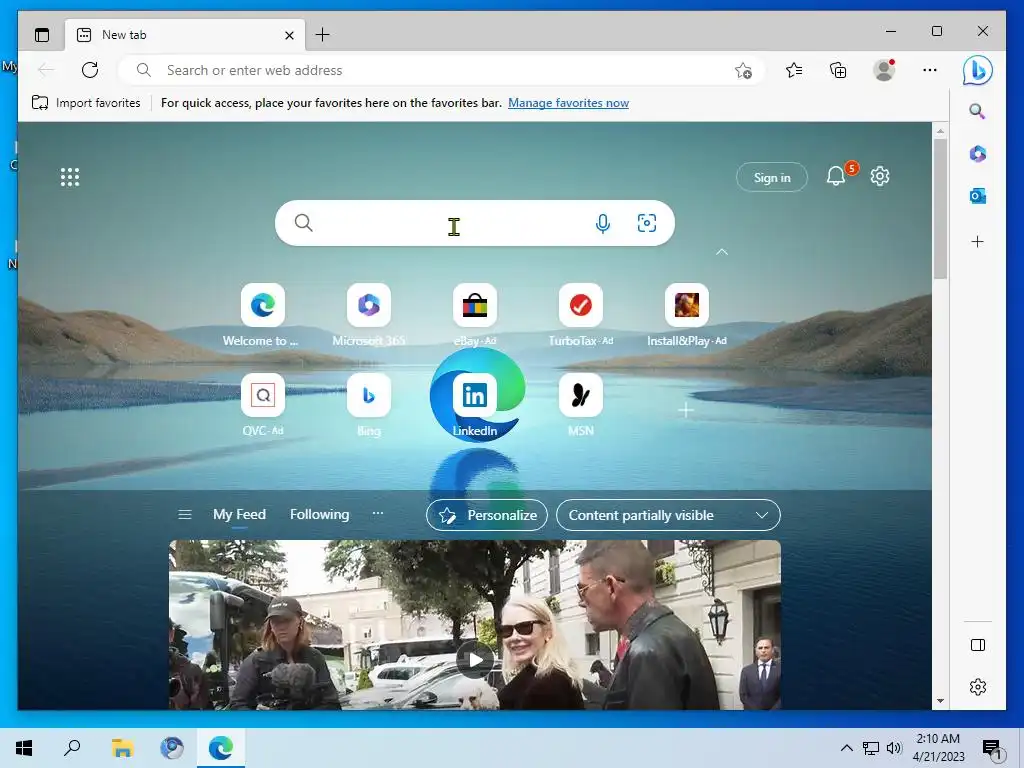Image resolution: width=1024 pixels, height=768 pixels.
Task: Open Settings and more ellipsis menu
Action: pos(930,70)
